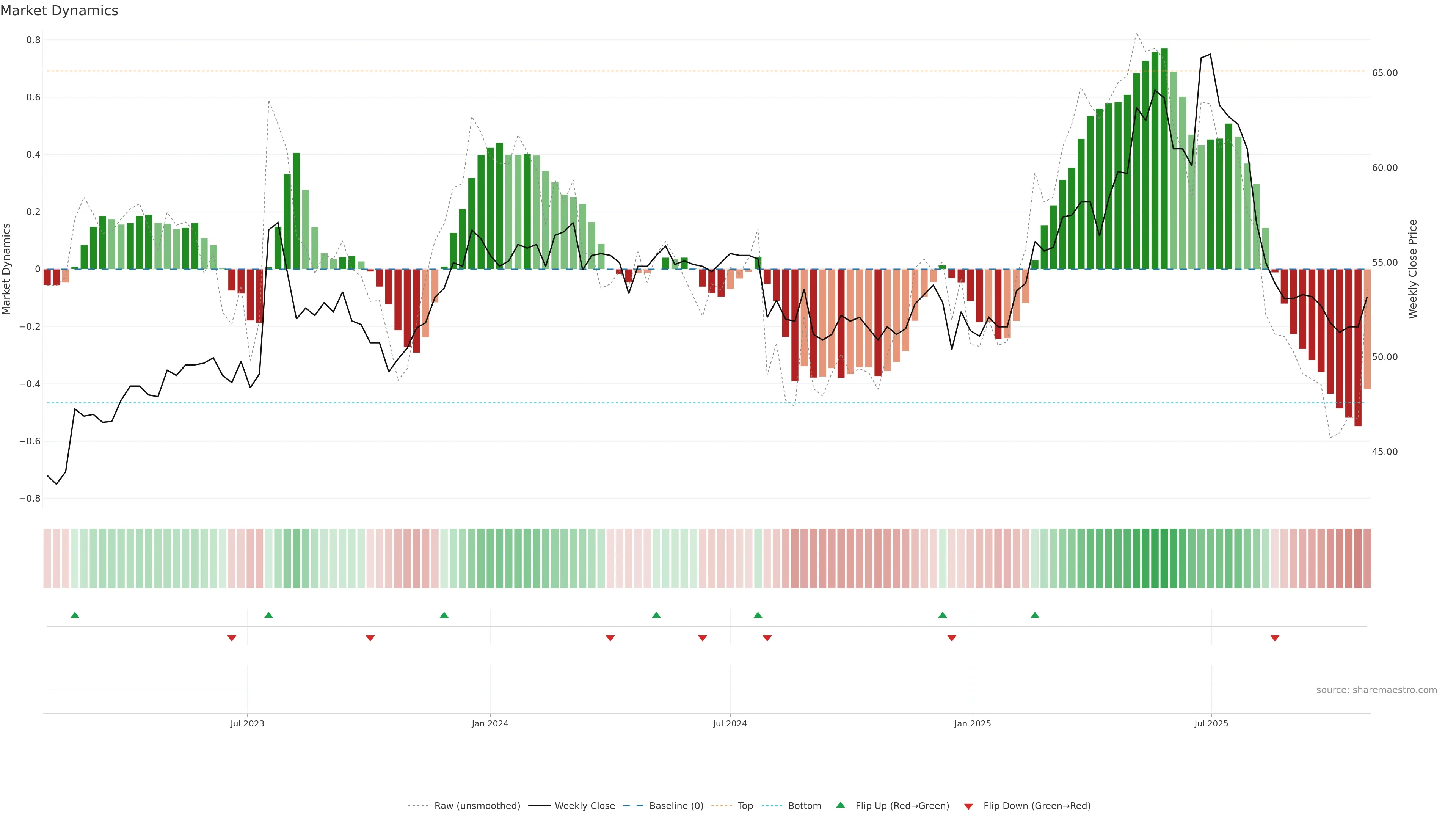The width and height of the screenshot is (1456, 819).
Task: Click the red triangle icon in legend
Action: [x=968, y=806]
